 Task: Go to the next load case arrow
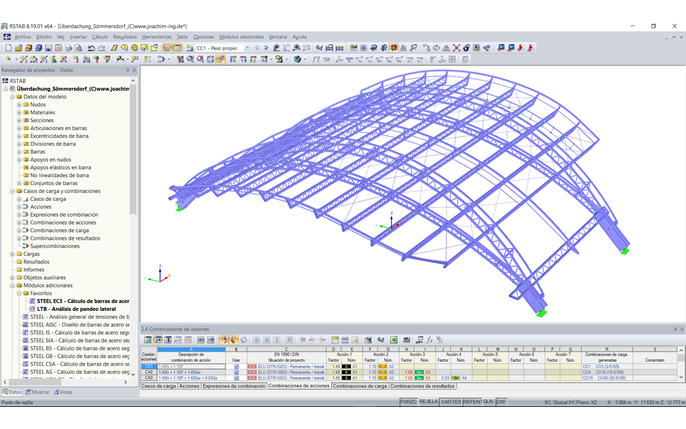pos(266,48)
